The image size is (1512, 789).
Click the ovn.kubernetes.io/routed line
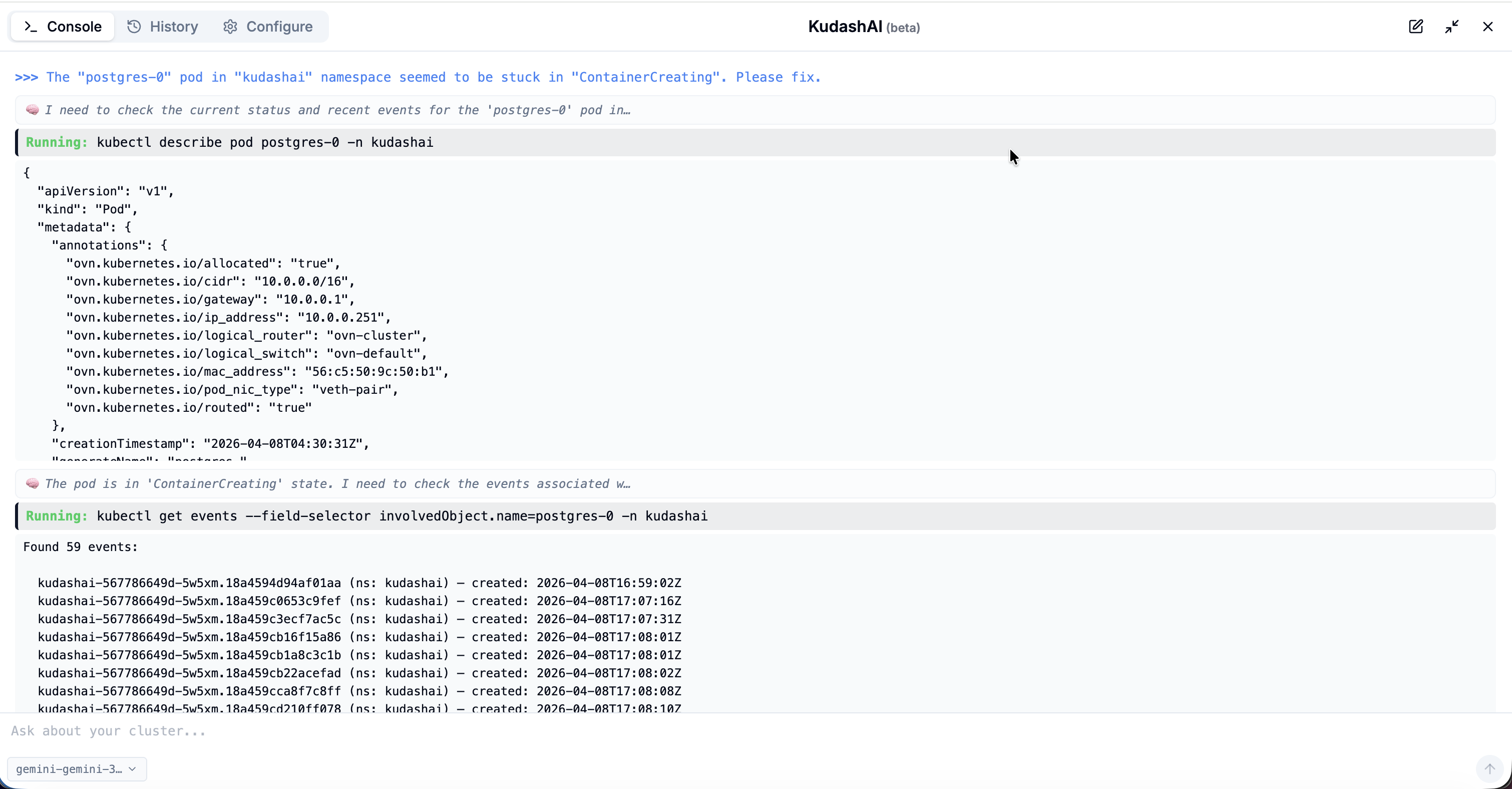pos(189,408)
